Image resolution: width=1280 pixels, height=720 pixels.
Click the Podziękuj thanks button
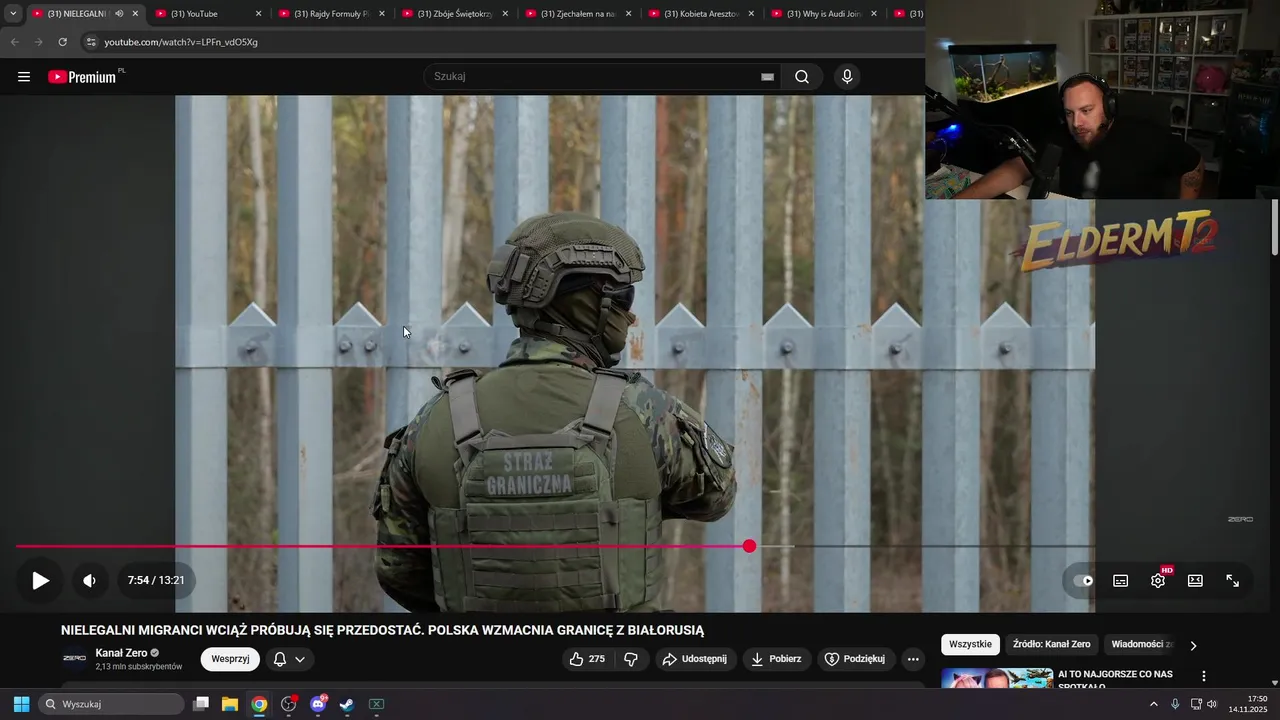click(855, 659)
